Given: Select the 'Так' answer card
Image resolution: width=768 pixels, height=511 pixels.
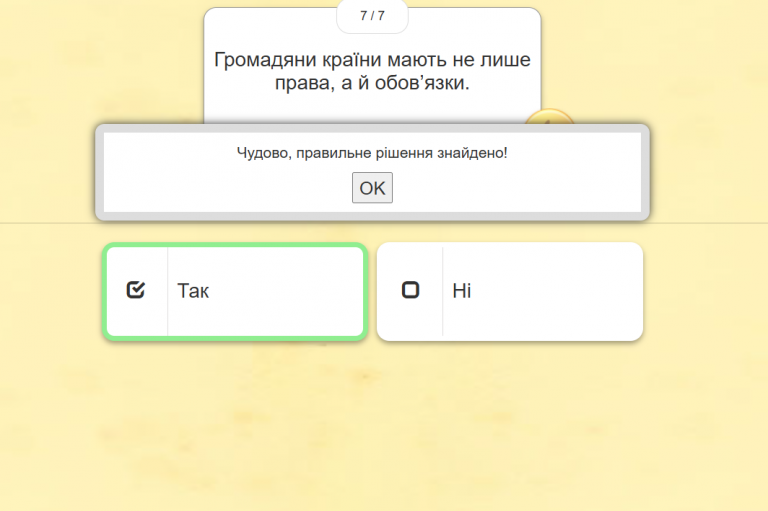Looking at the screenshot, I should pos(235,292).
